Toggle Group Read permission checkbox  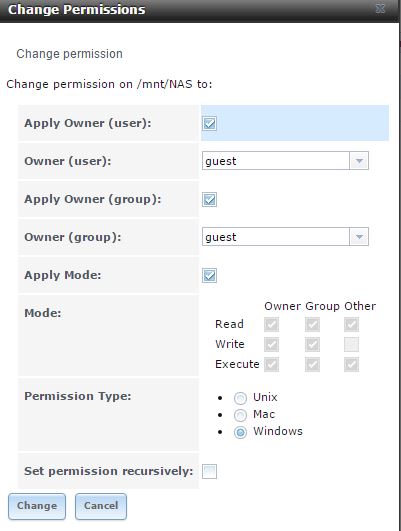(312, 324)
